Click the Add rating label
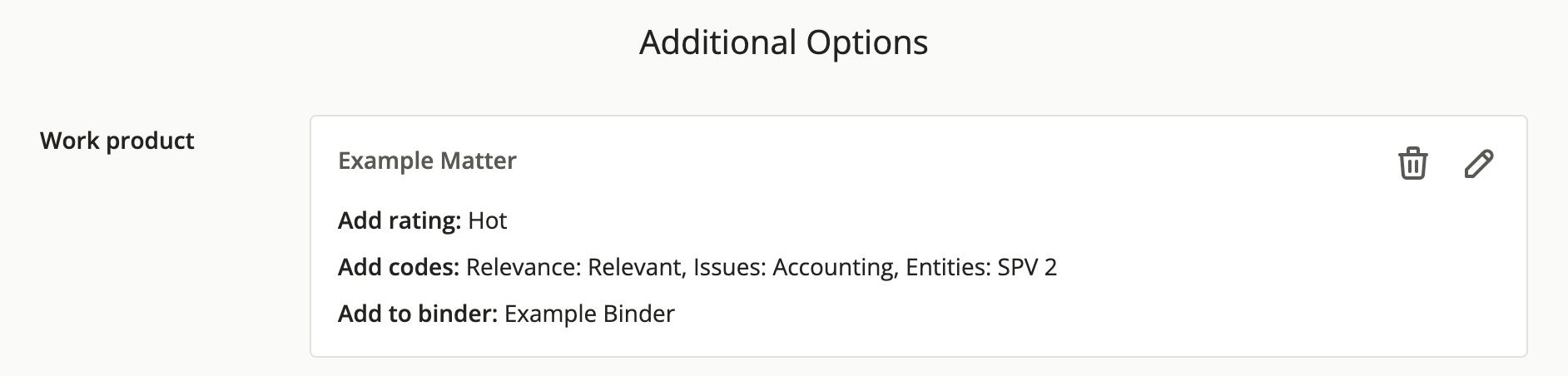1568x376 pixels. (x=399, y=220)
